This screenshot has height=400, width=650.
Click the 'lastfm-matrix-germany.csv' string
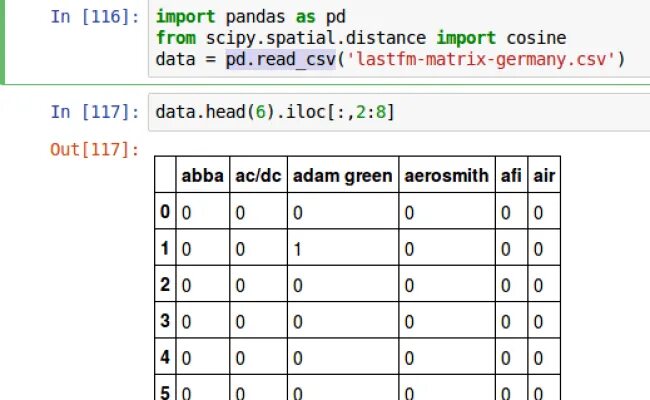[x=481, y=59]
